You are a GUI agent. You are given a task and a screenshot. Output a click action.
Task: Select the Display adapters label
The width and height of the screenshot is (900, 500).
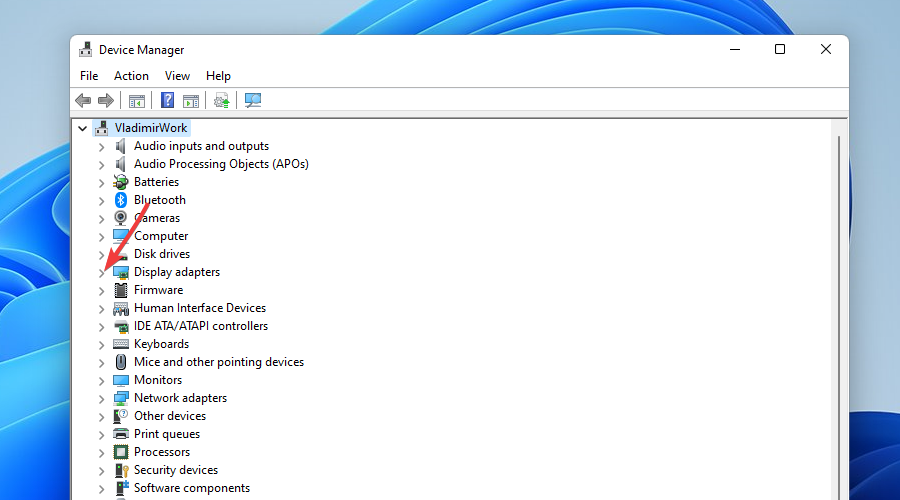[x=177, y=272]
